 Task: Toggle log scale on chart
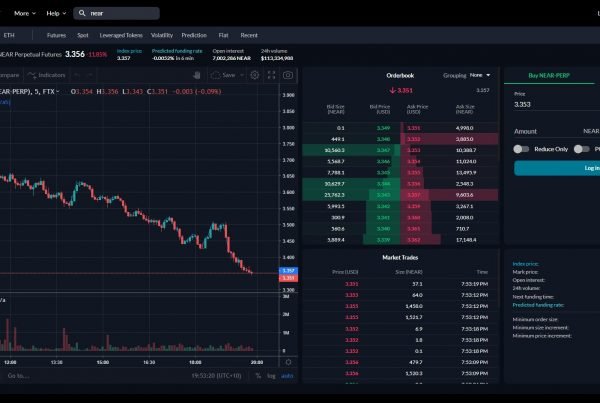click(271, 376)
